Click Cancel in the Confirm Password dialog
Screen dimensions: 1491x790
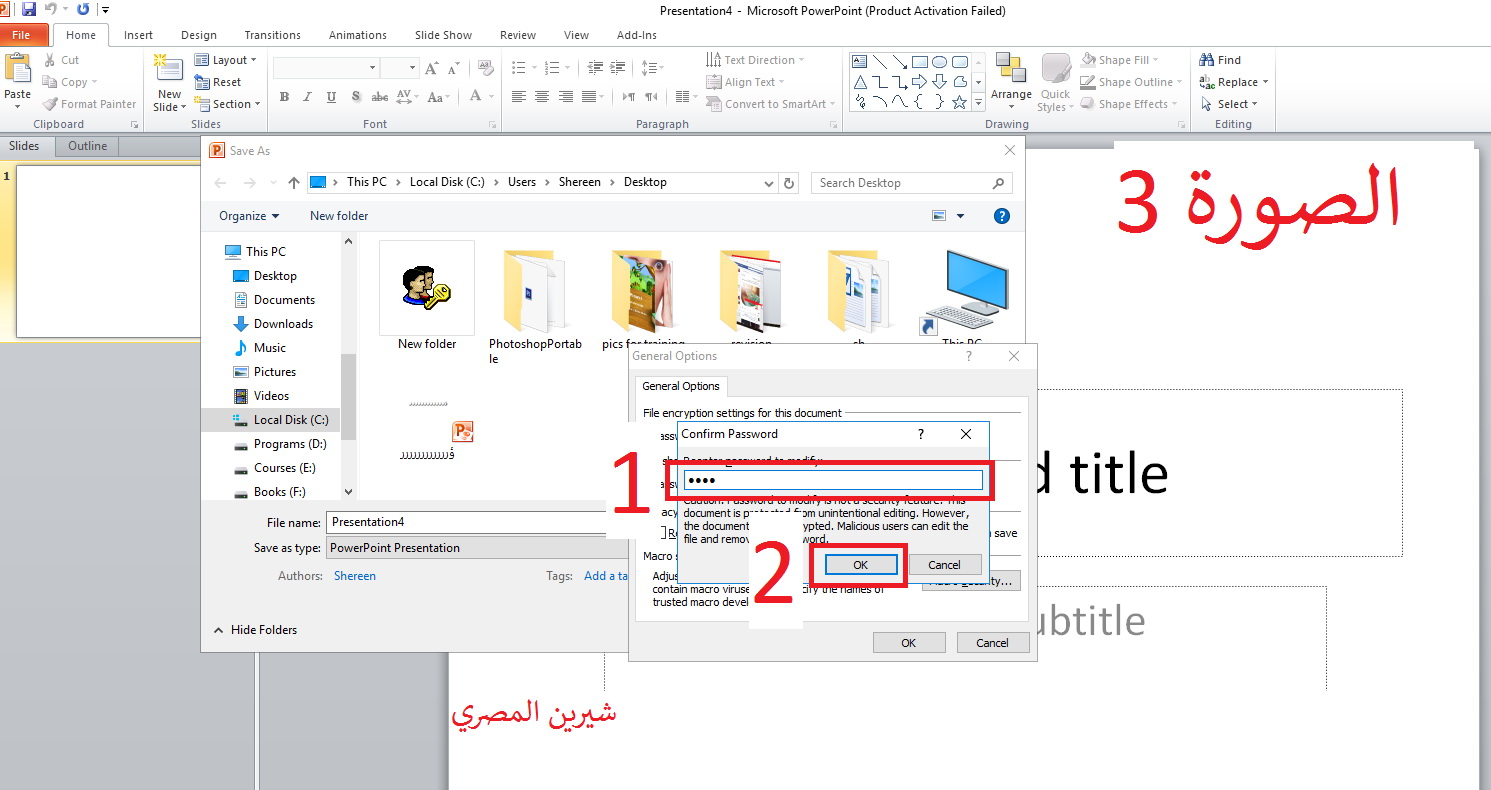tap(944, 565)
